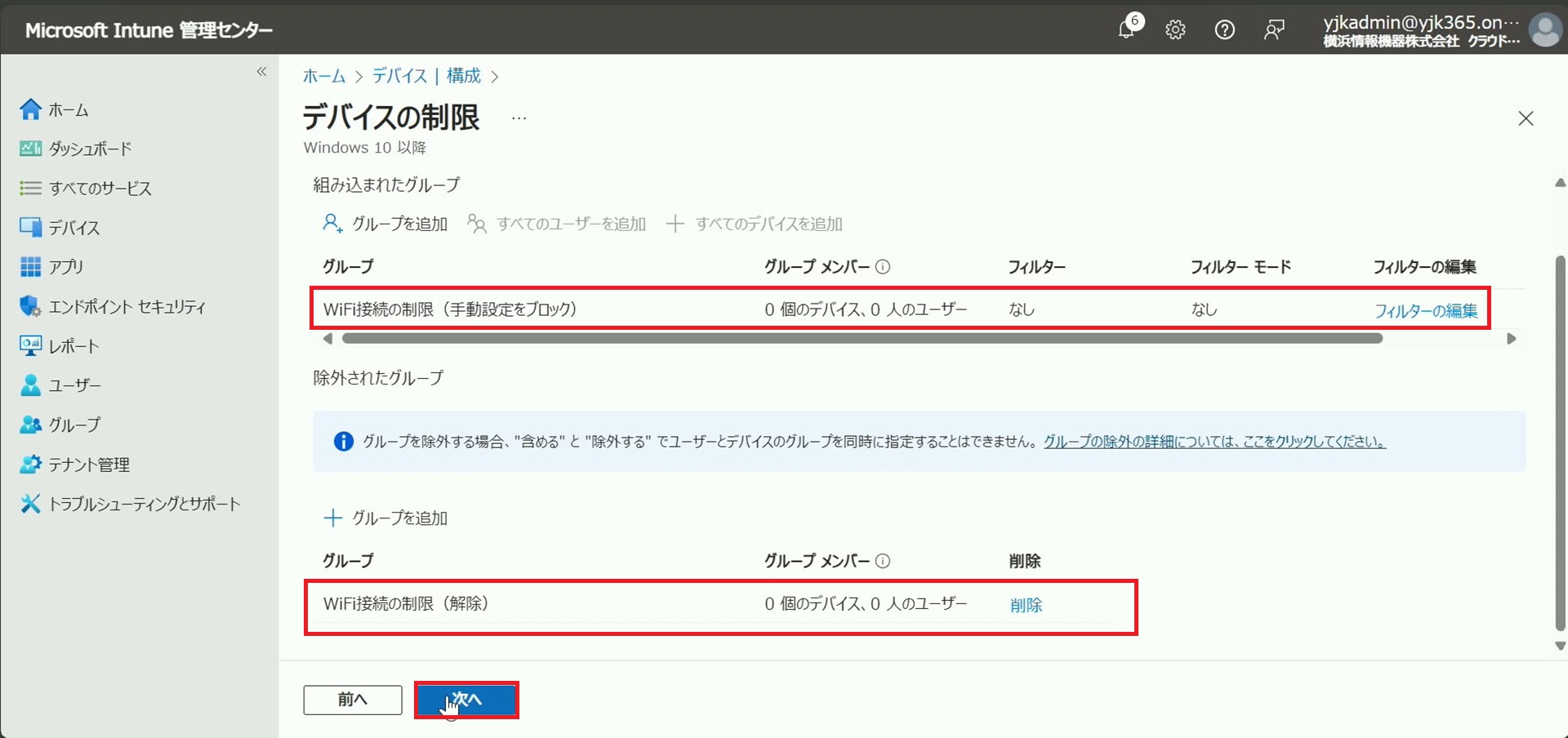
Task: Open the ellipsis menu beside デバイスの制限
Action: (519, 118)
